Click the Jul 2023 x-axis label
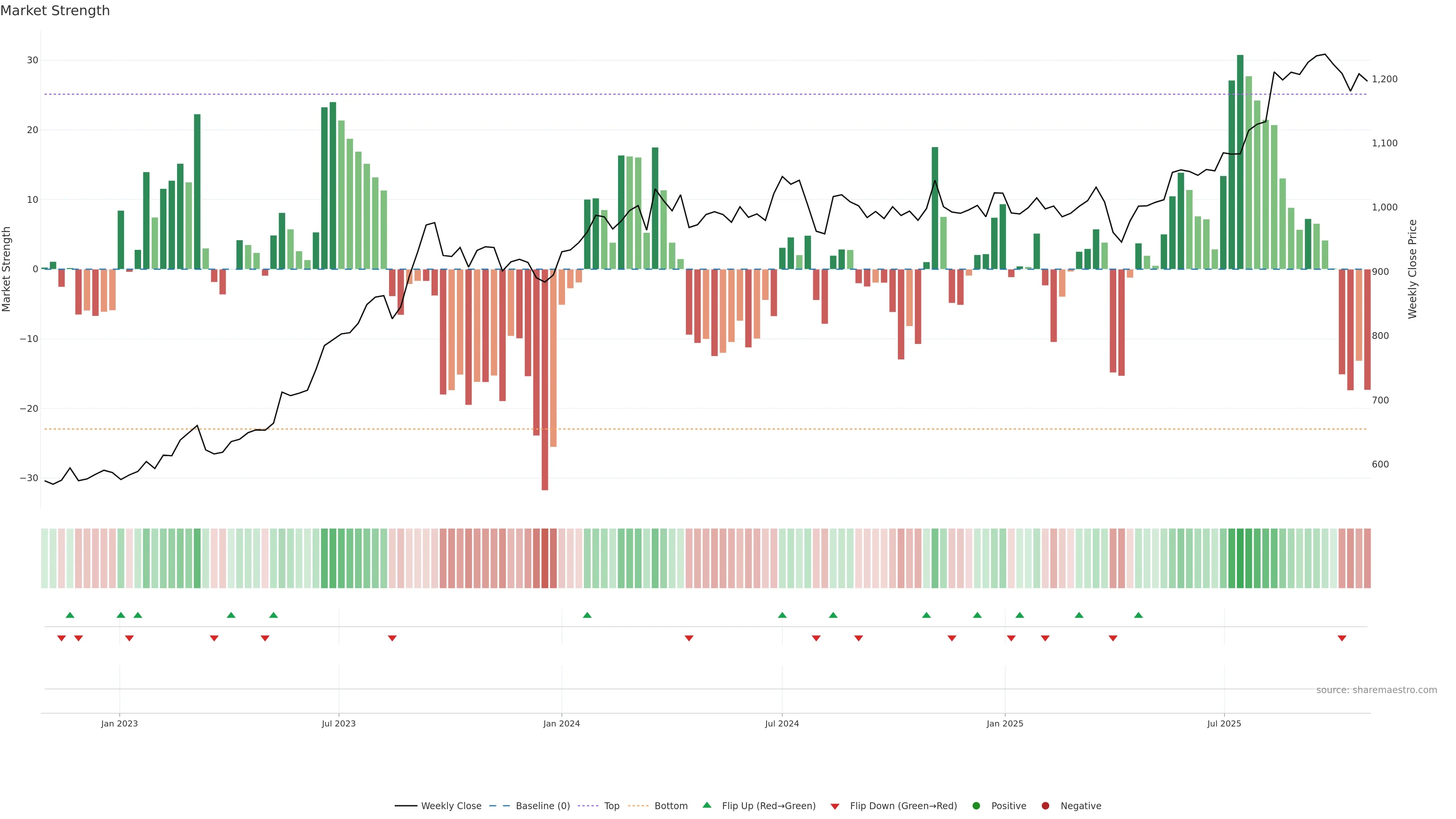1456x819 pixels. click(x=339, y=723)
